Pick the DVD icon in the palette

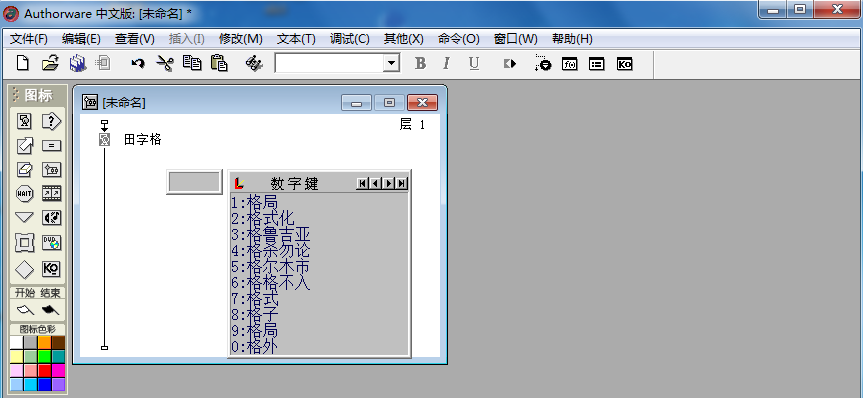pyautogui.click(x=51, y=243)
